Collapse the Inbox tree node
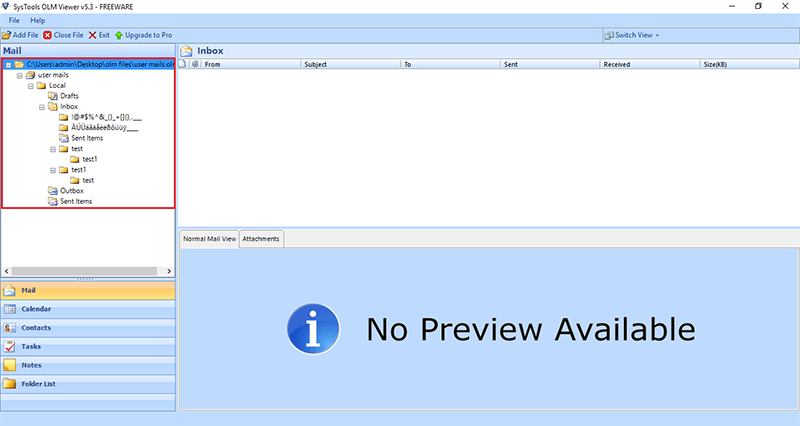This screenshot has width=800, height=426. (x=42, y=107)
